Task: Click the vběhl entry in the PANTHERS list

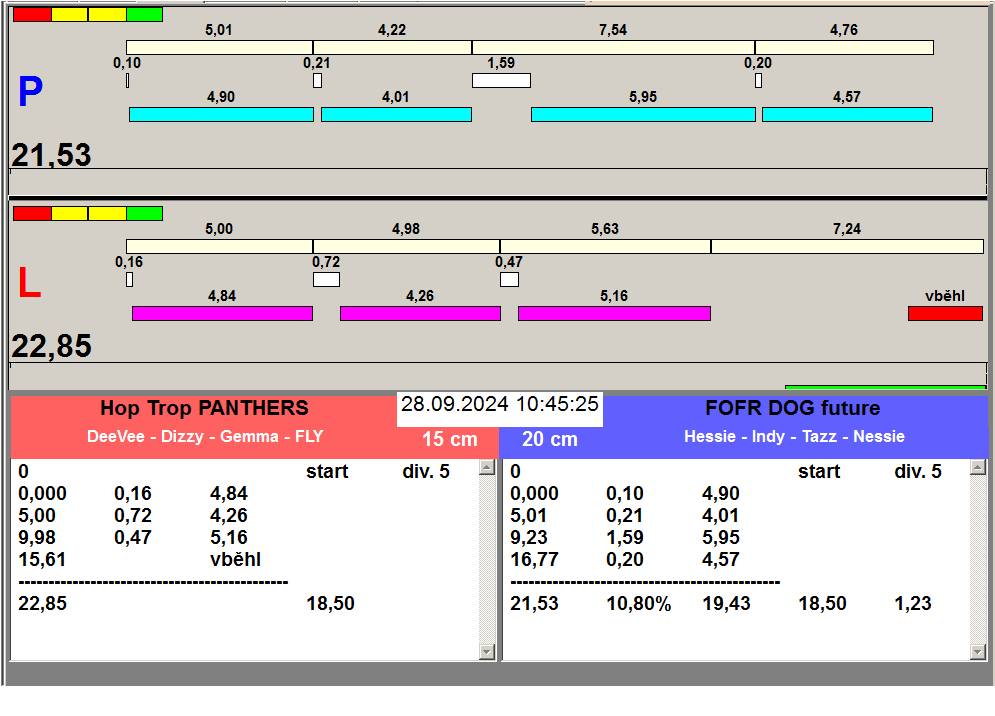Action: pyautogui.click(x=235, y=559)
